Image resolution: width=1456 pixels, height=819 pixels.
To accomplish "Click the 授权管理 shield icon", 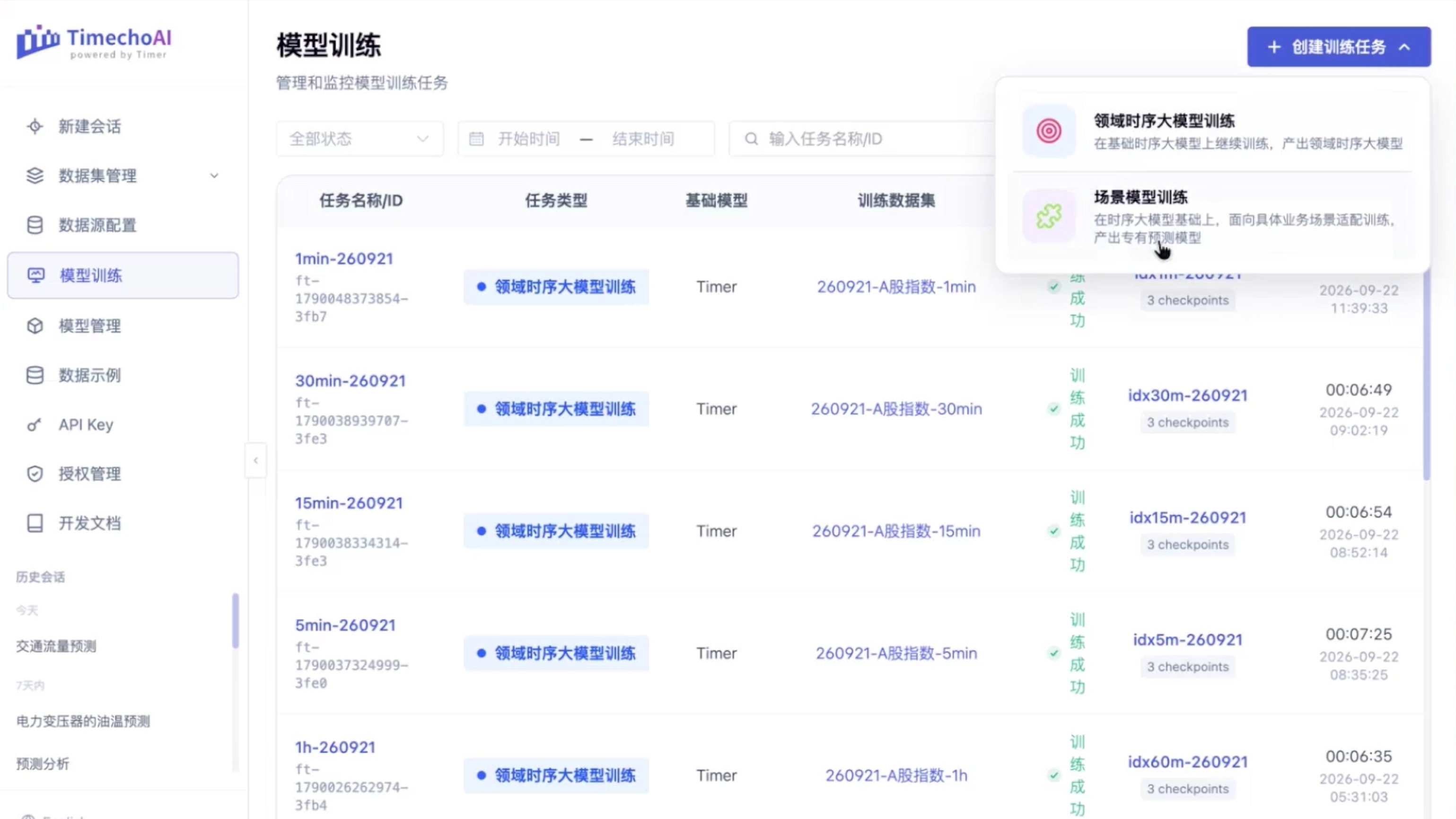I will [x=35, y=474].
